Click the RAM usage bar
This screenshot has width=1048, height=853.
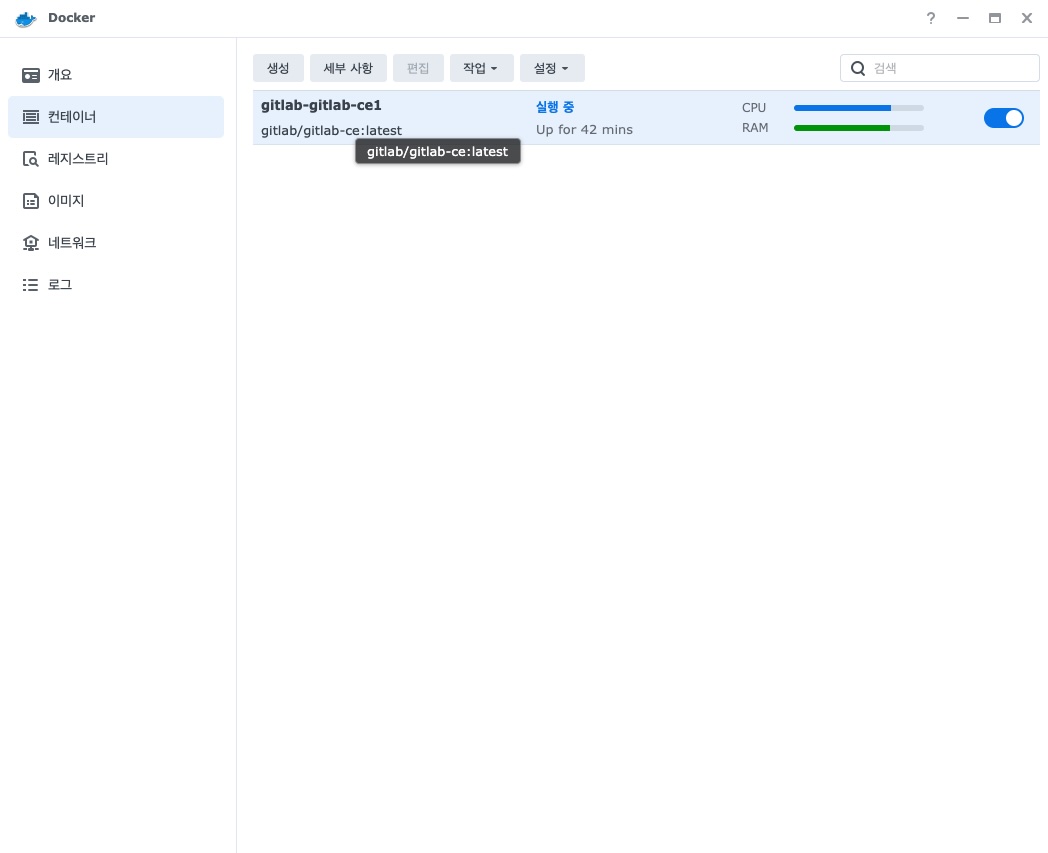point(859,128)
